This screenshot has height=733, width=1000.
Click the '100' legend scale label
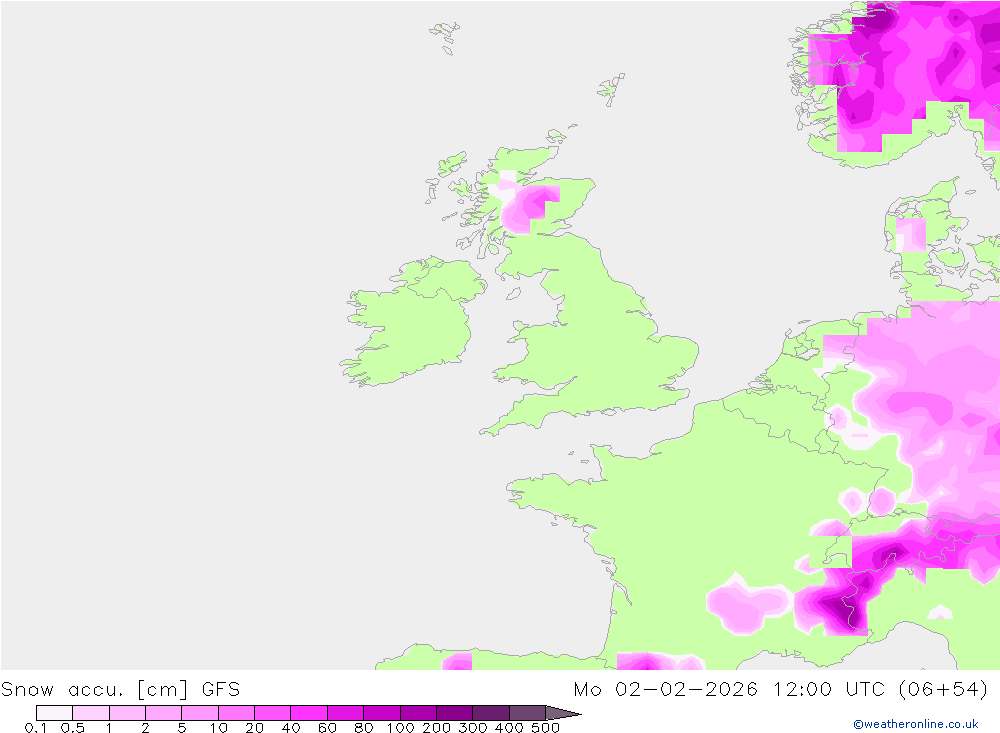401,728
